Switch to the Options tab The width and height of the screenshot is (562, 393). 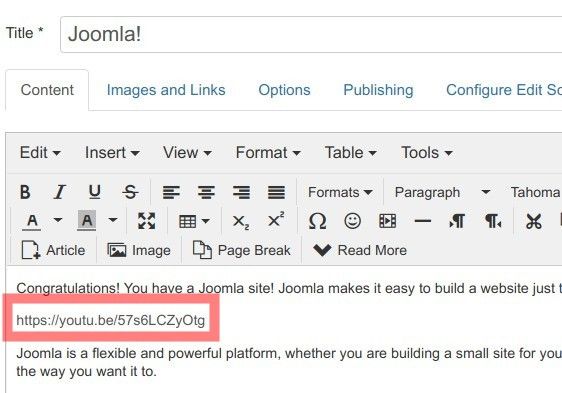[x=284, y=90]
